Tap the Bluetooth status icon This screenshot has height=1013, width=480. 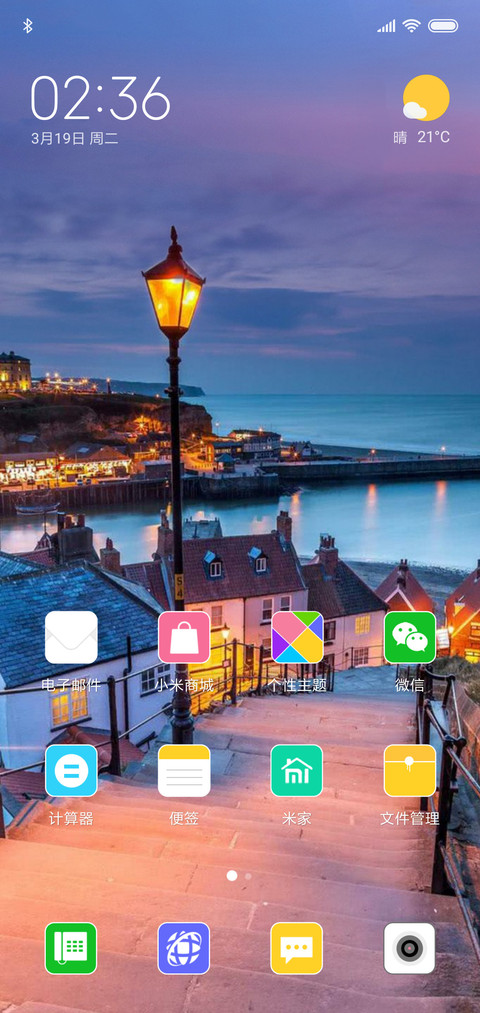click(x=28, y=26)
